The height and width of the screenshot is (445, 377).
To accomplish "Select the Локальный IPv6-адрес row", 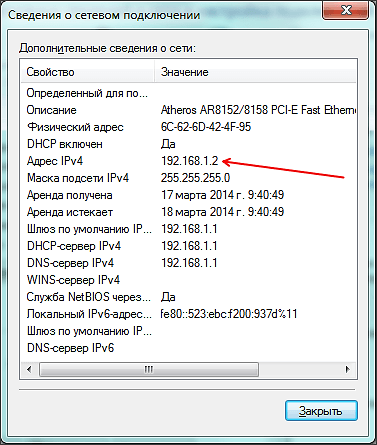I will coord(189,314).
